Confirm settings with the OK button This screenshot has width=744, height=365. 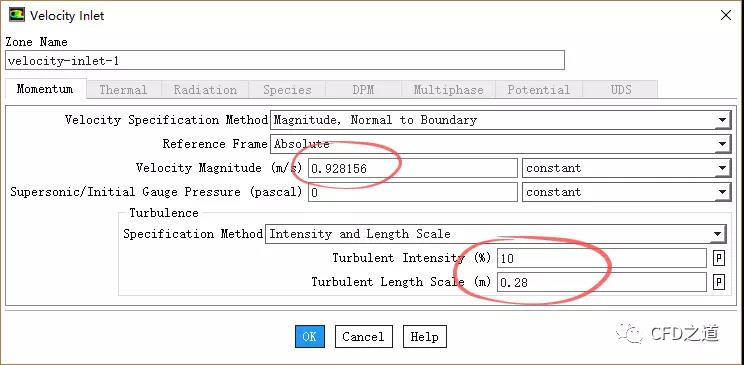click(x=309, y=337)
